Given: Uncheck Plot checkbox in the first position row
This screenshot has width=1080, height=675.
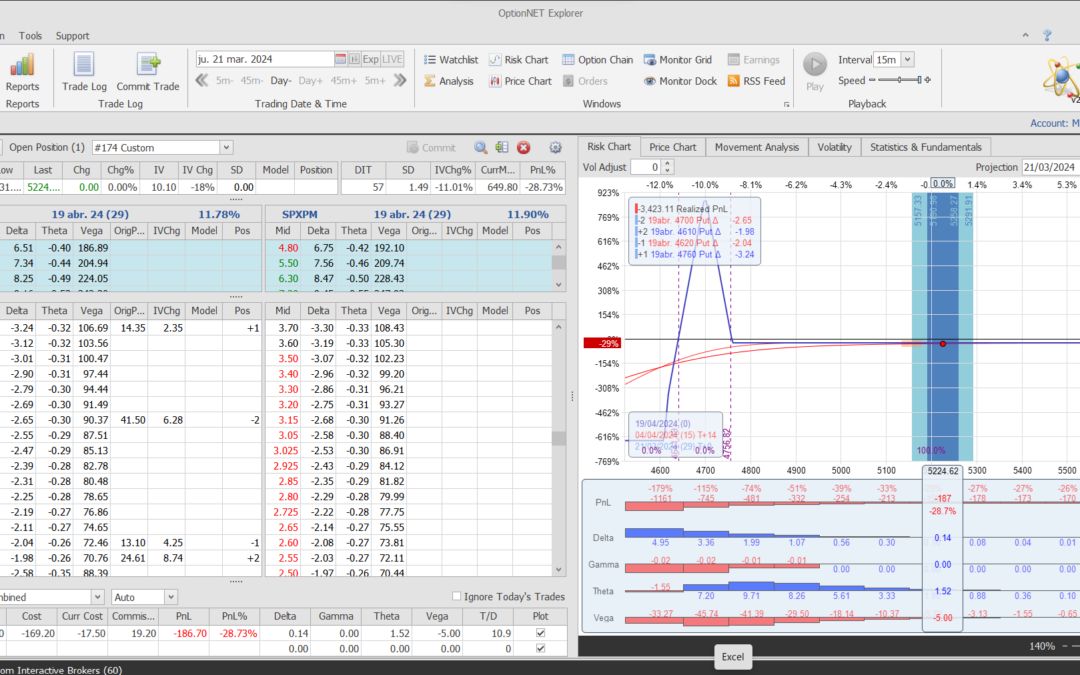Looking at the screenshot, I should pos(541,633).
